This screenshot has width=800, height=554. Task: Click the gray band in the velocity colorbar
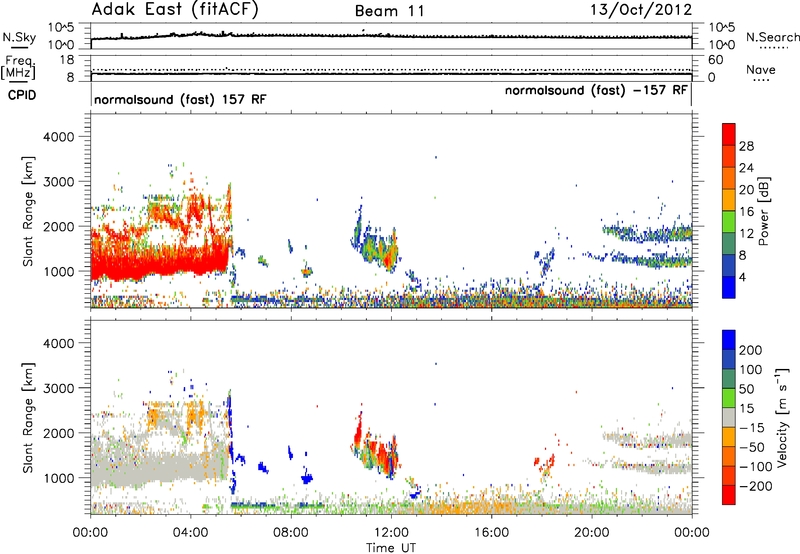(x=729, y=417)
